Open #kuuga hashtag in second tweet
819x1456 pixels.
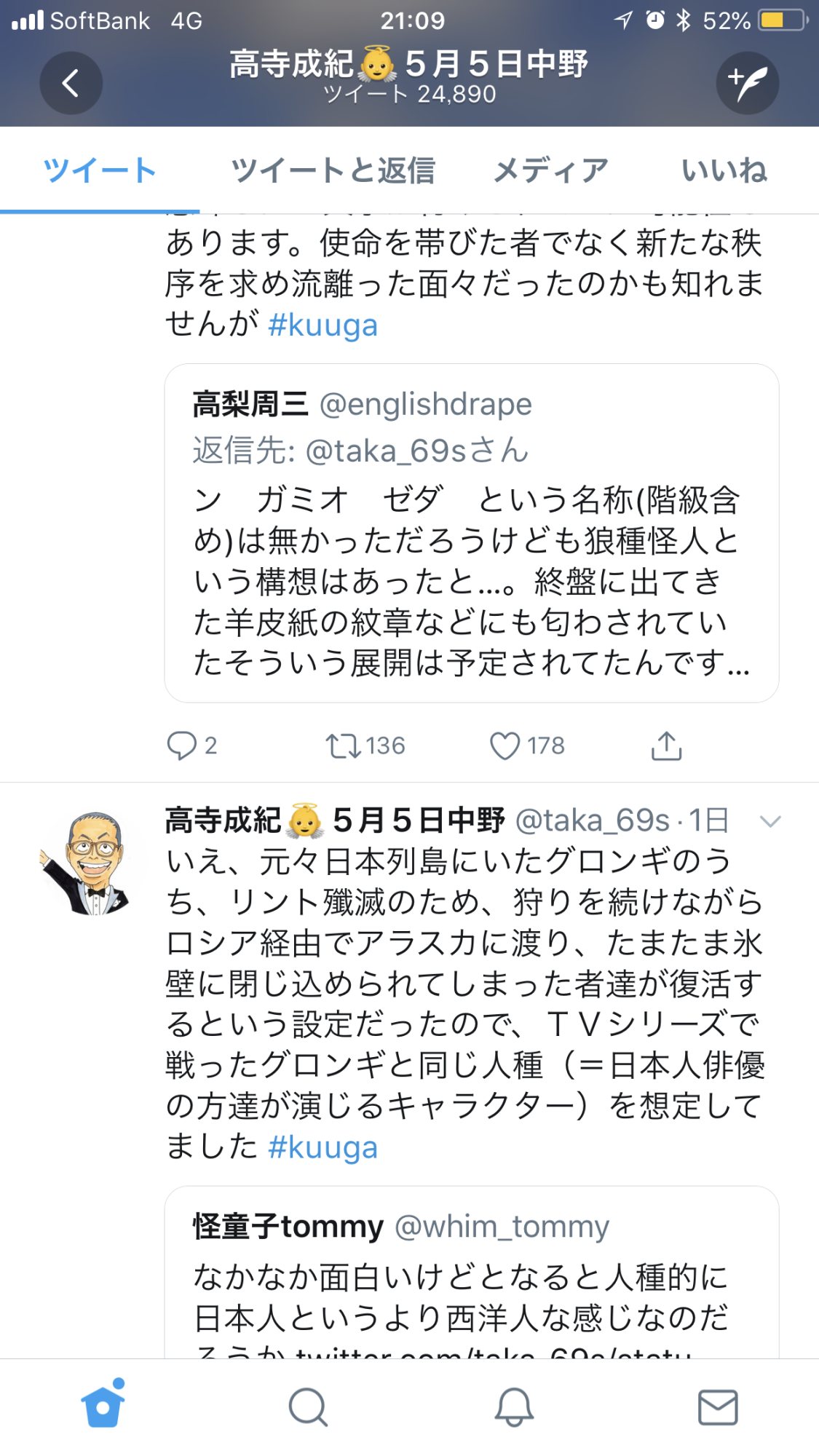coord(323,1147)
